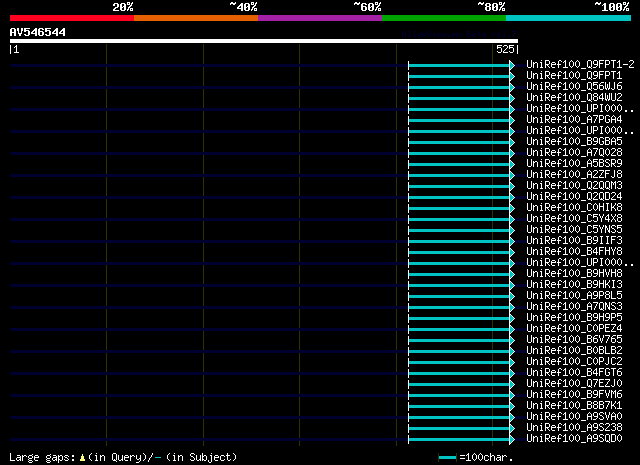Open hit UniRef100_B9H9P5
The image size is (640, 465).
(574, 318)
